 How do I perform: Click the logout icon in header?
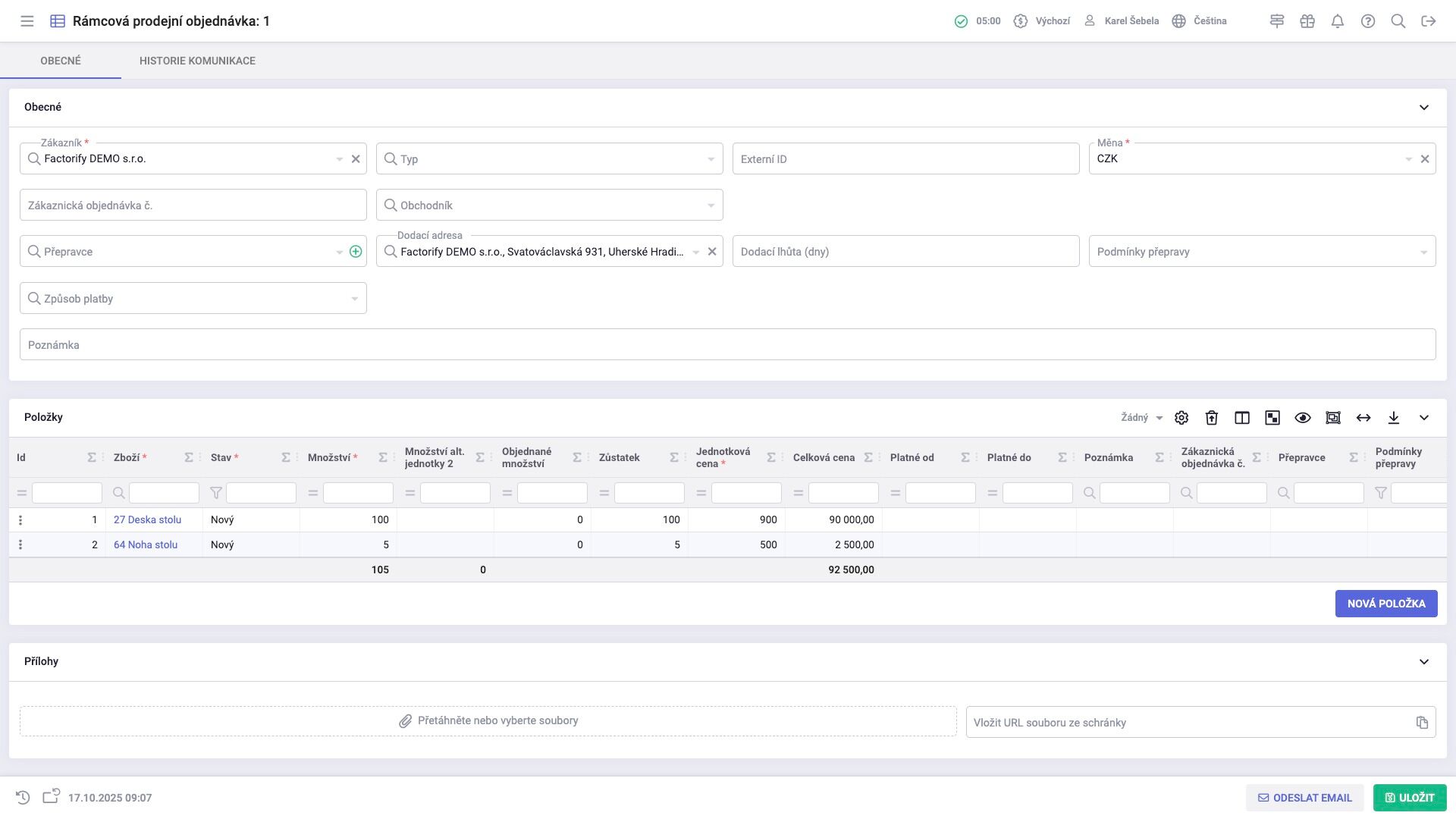pyautogui.click(x=1429, y=21)
